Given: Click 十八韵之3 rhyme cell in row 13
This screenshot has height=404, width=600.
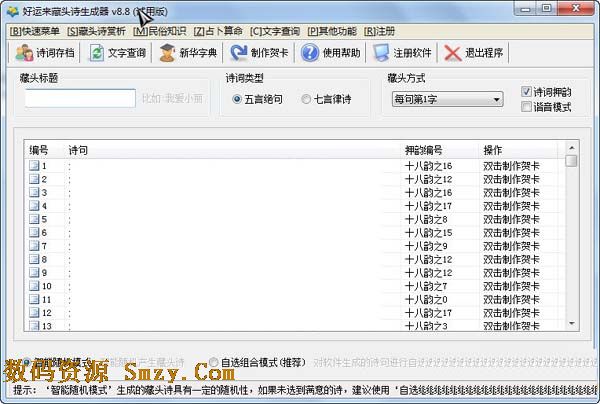Looking at the screenshot, I should click(x=426, y=326).
